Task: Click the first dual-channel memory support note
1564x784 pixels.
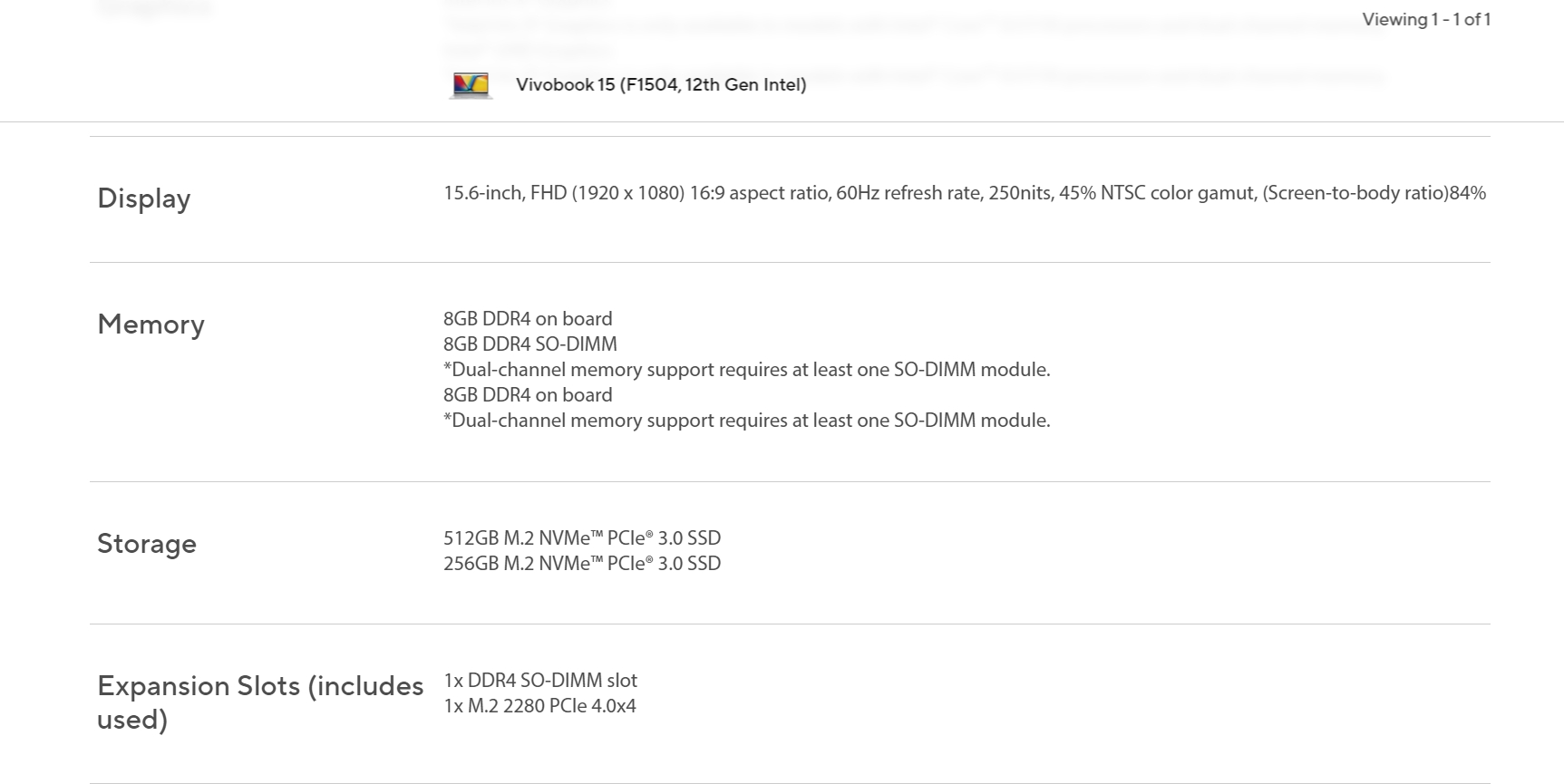Action: [746, 370]
